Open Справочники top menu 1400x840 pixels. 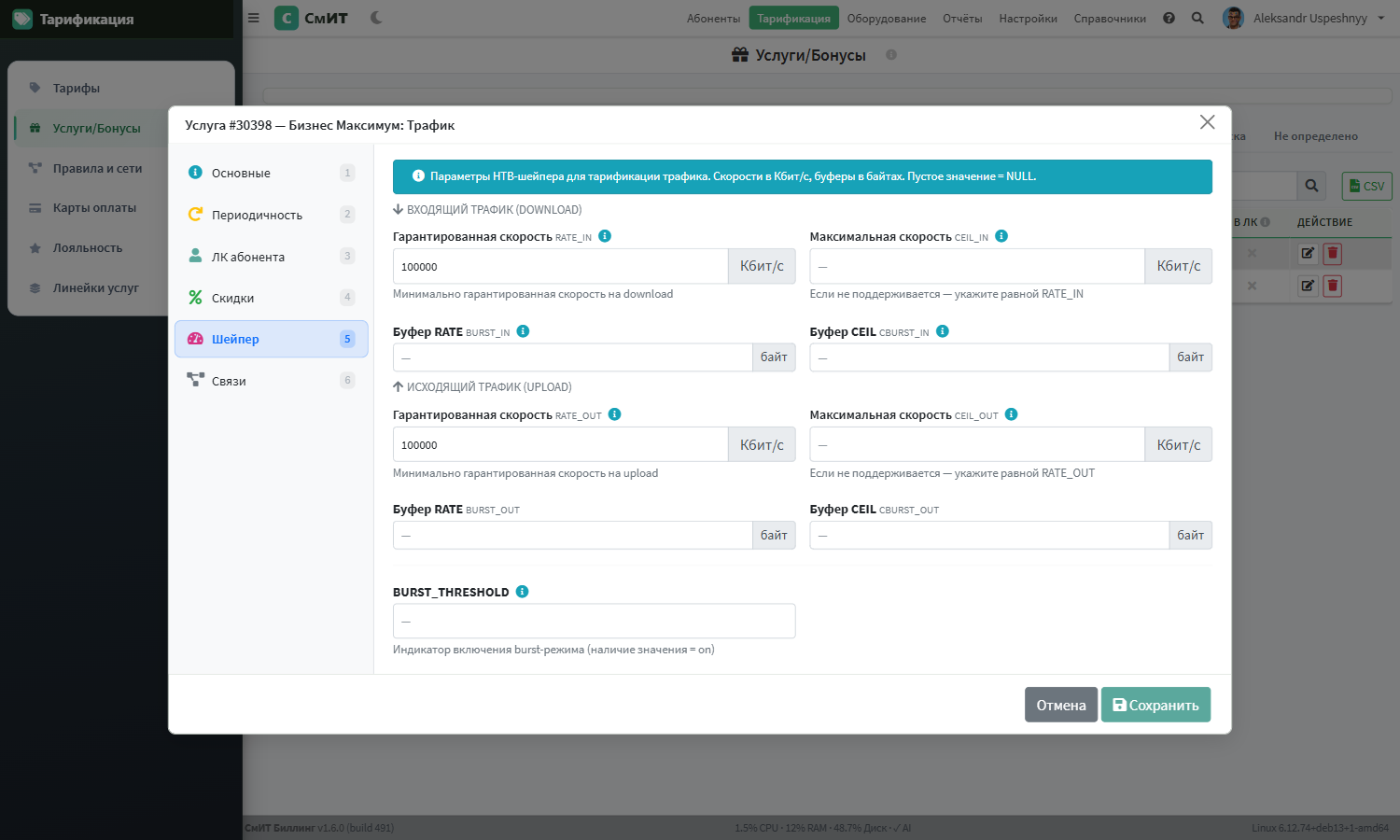tap(1110, 19)
